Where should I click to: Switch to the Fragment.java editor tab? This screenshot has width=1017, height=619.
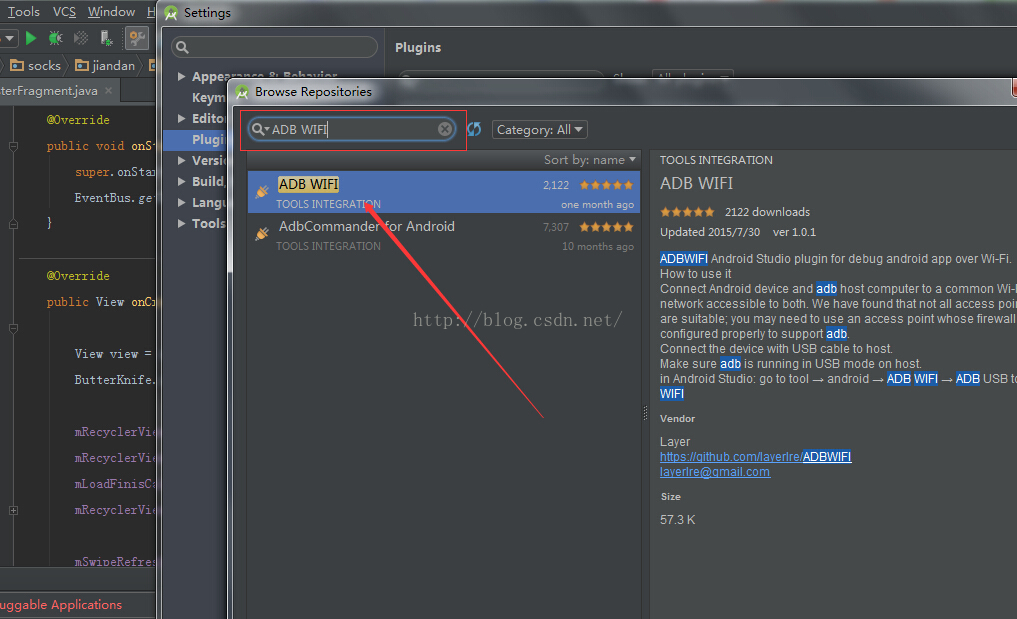pos(49,91)
